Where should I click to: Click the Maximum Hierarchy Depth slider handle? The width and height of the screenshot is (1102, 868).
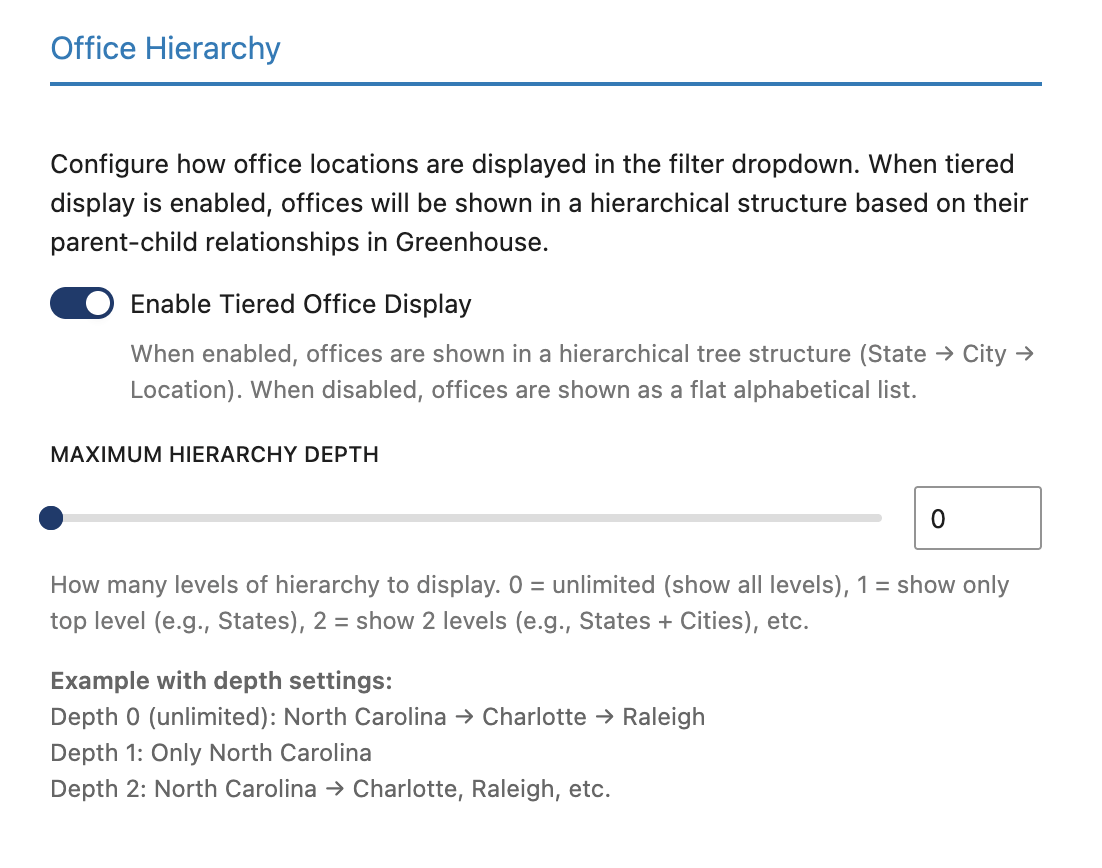tap(50, 518)
